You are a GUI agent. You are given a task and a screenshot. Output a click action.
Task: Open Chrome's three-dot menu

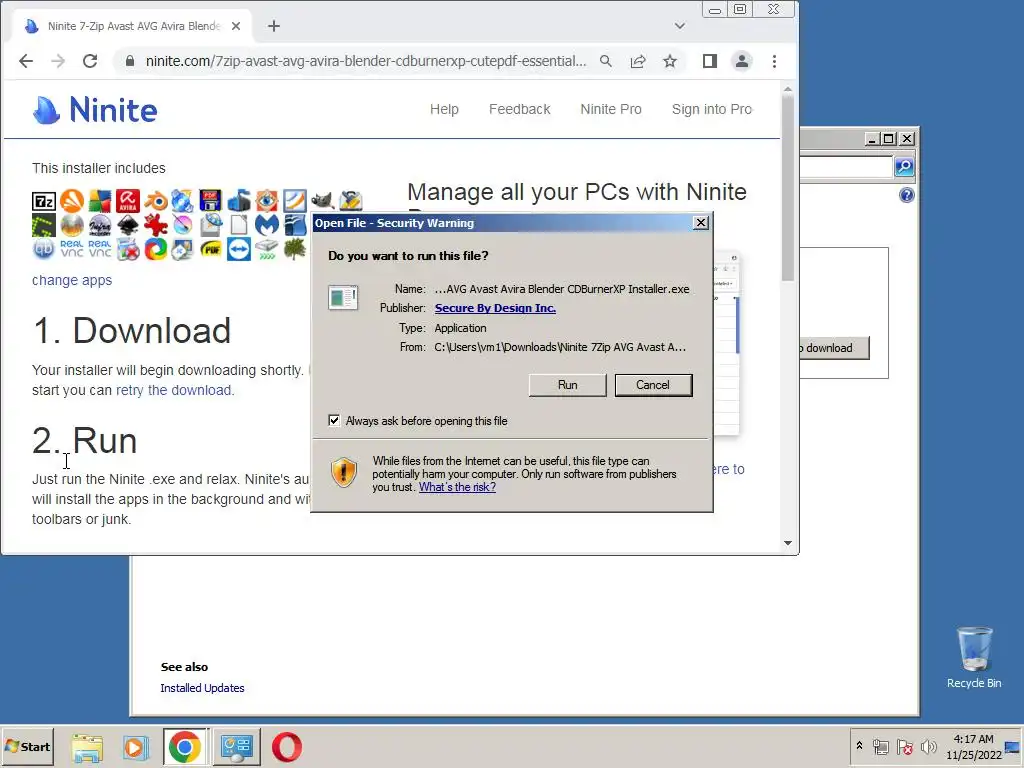pos(775,61)
